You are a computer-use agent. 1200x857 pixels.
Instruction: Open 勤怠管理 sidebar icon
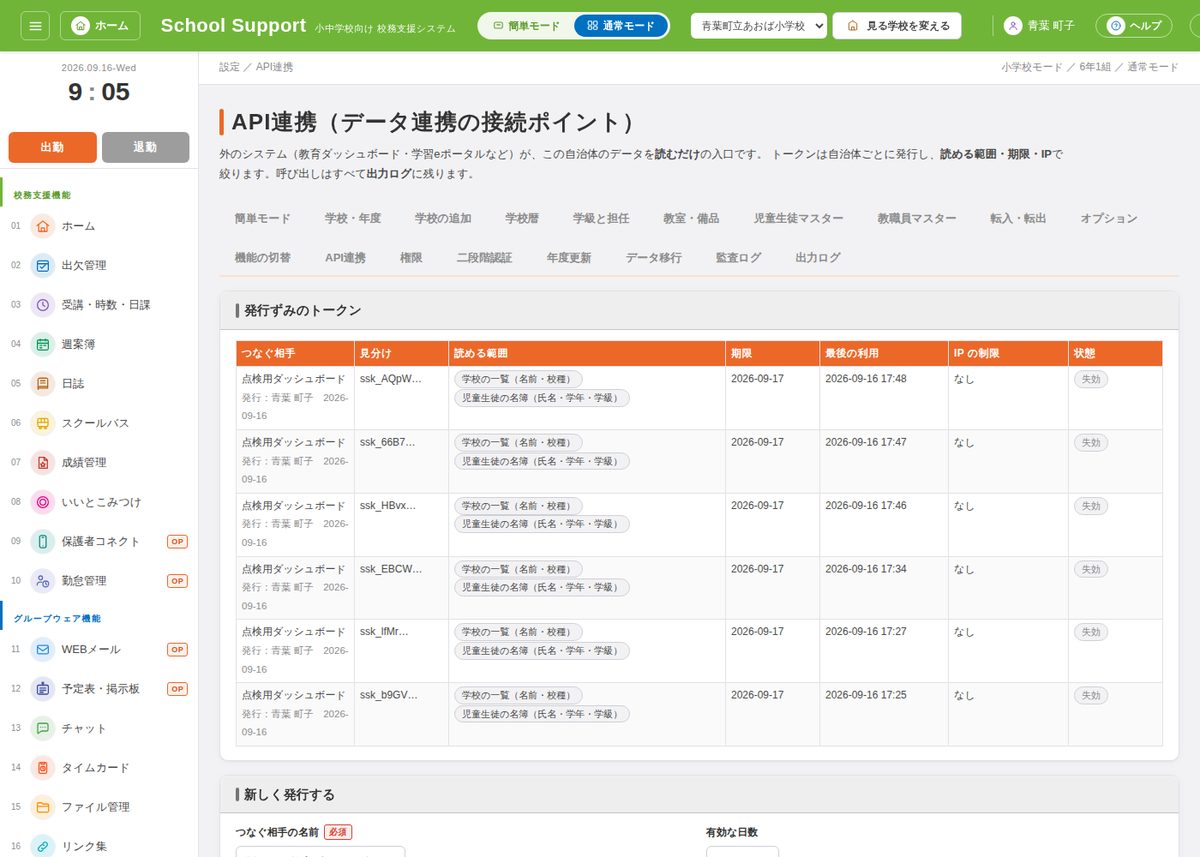coord(43,580)
